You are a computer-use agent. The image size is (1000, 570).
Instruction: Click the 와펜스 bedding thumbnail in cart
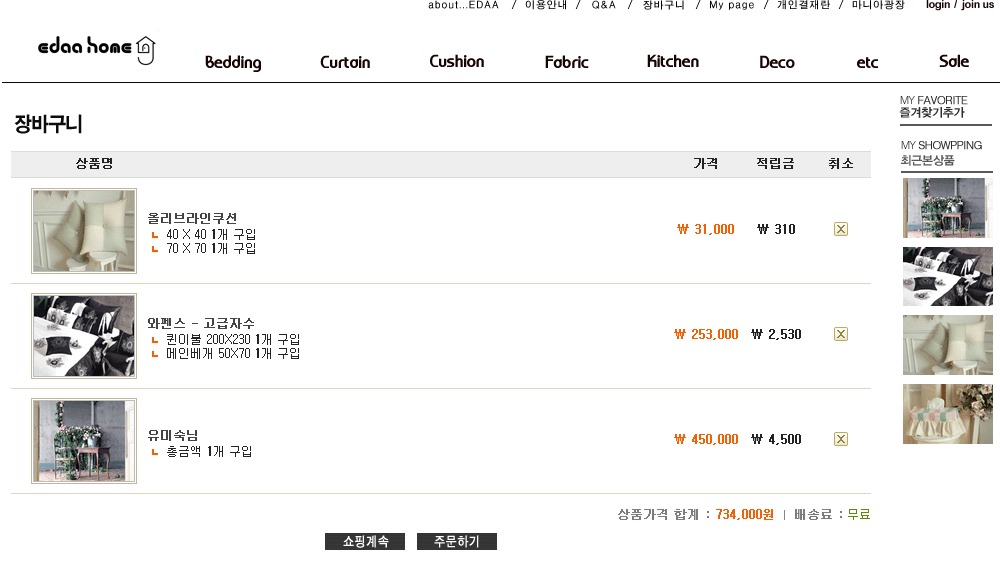84,336
